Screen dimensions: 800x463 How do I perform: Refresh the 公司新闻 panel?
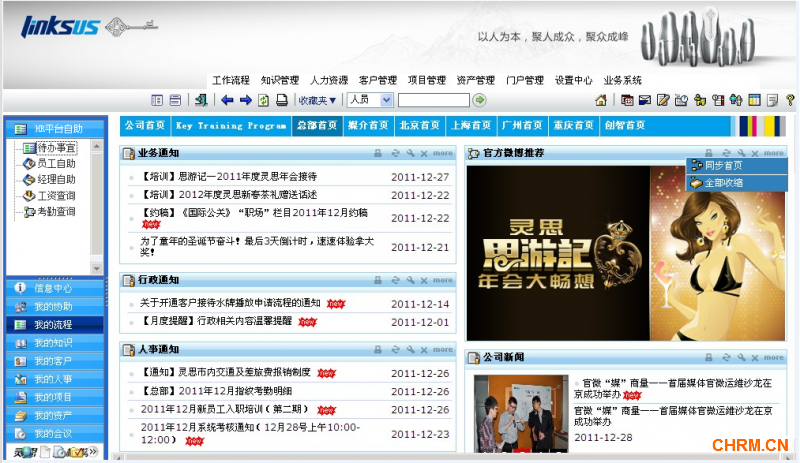727,357
